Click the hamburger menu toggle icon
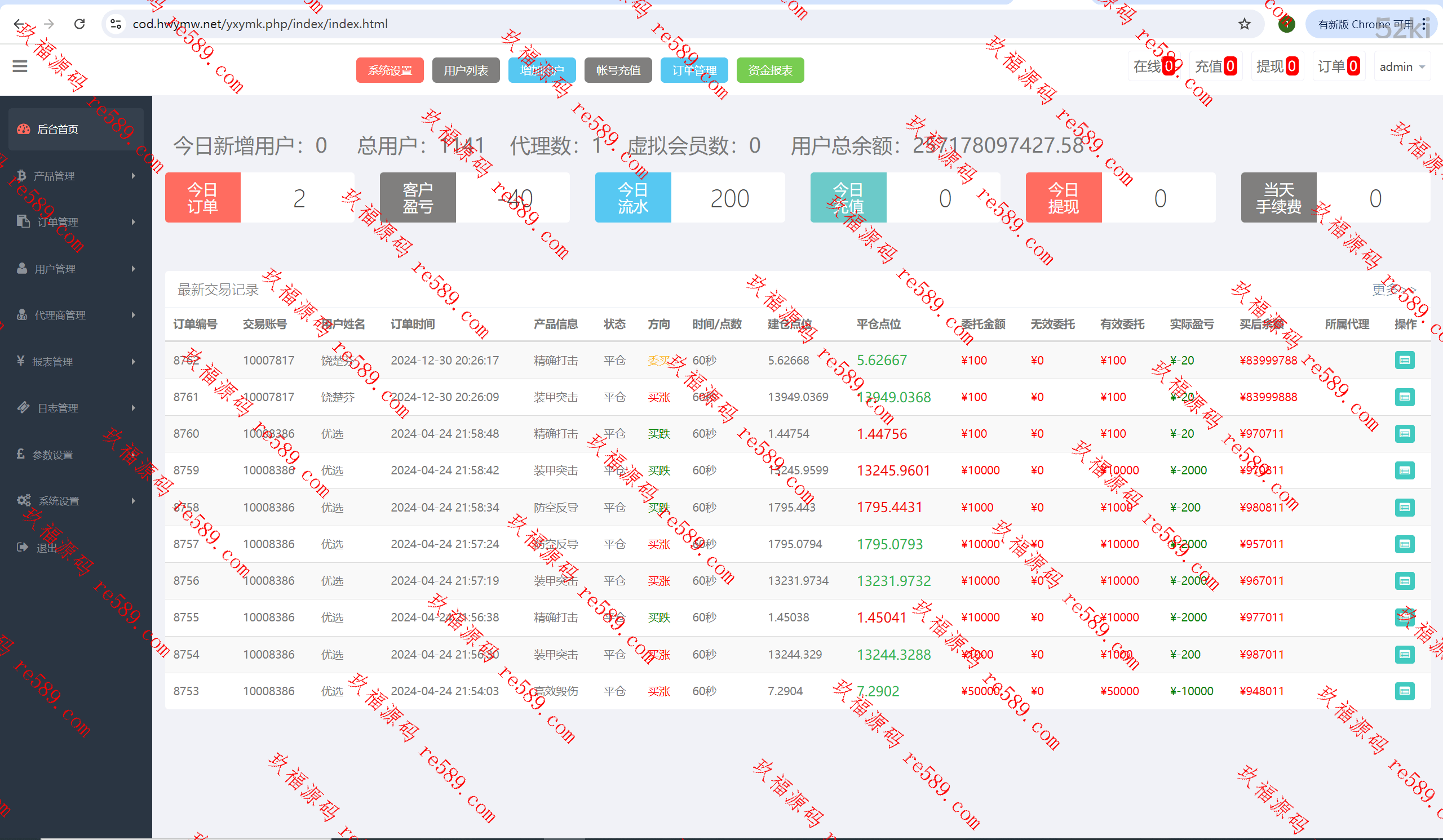Viewport: 1443px width, 840px height. (x=20, y=66)
